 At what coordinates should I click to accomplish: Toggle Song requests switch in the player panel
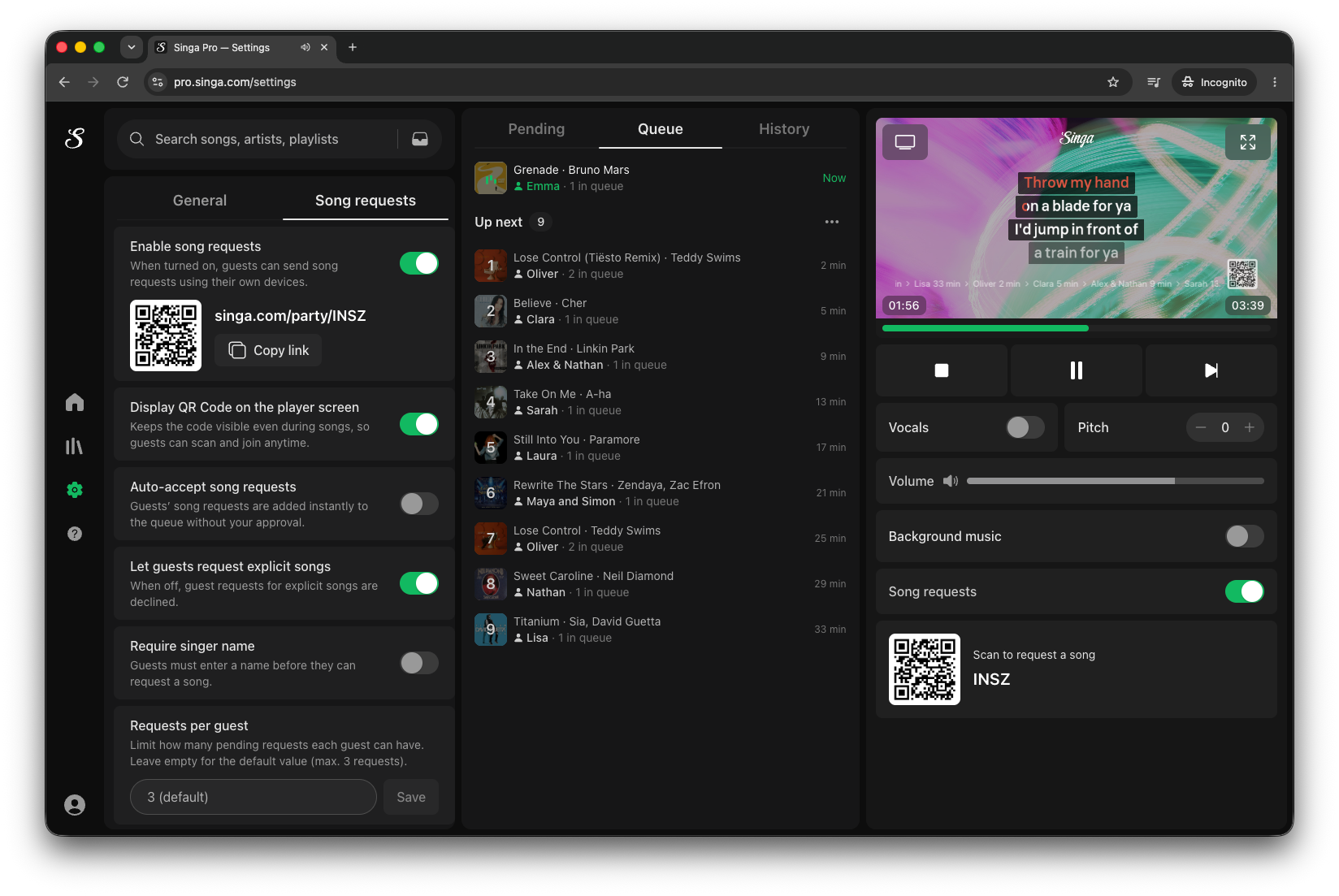[x=1245, y=591]
